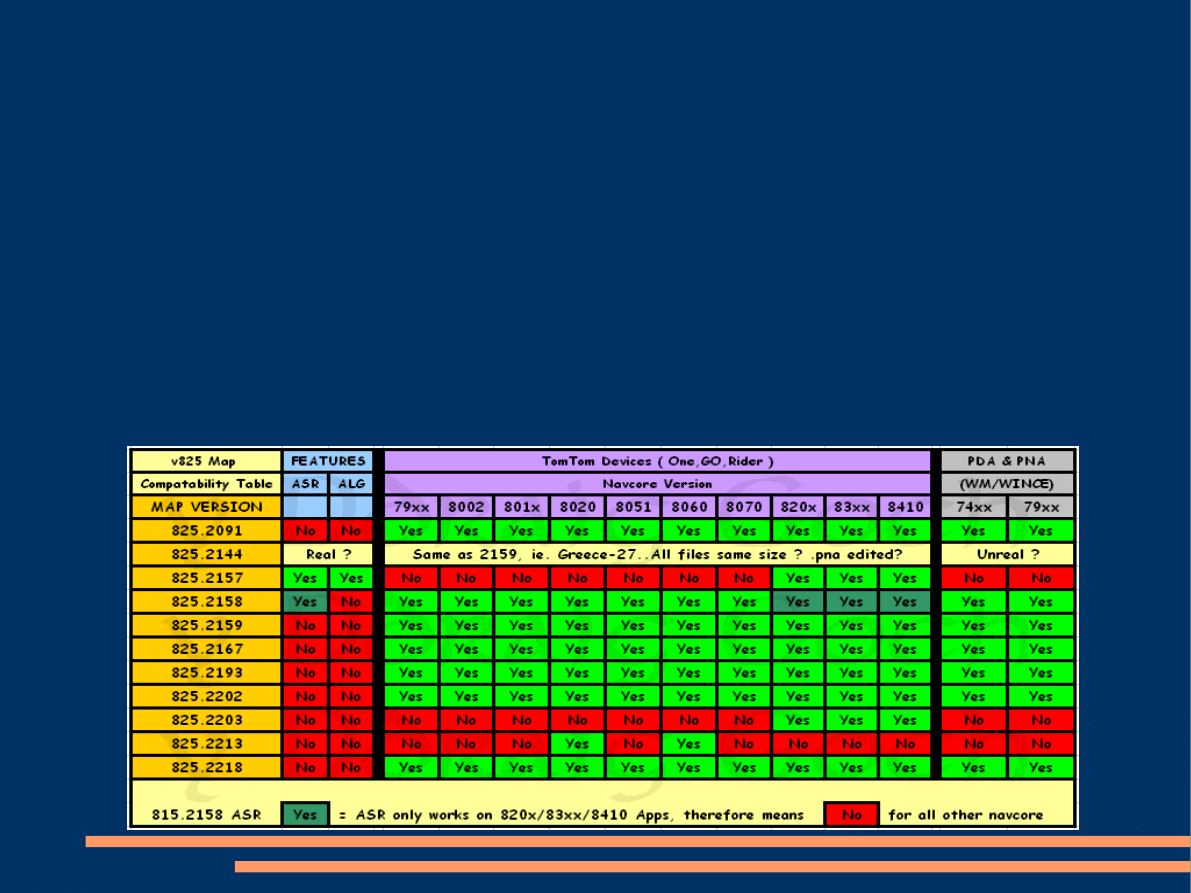
Task: Click the ALG column header
Action: 350,484
